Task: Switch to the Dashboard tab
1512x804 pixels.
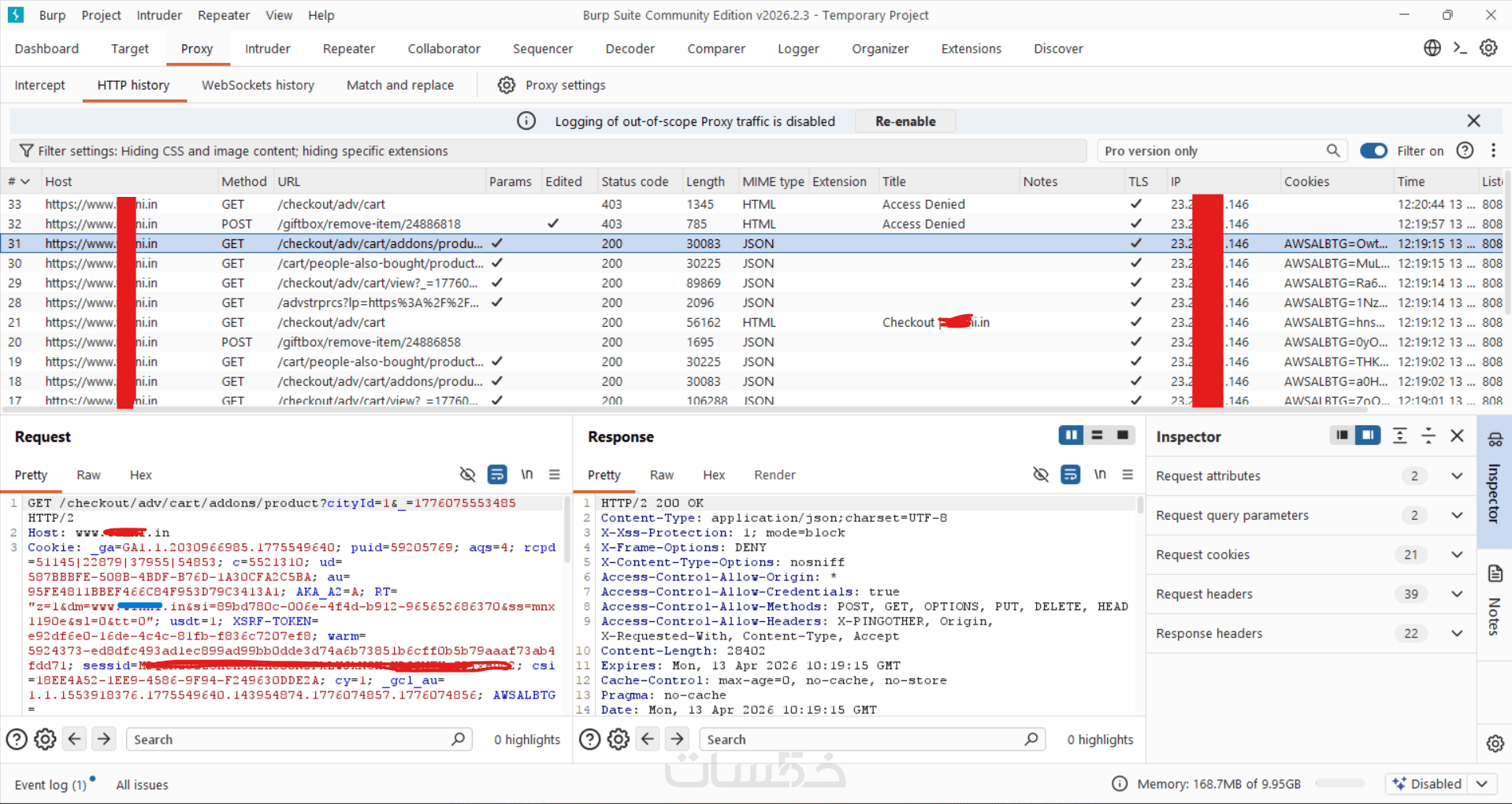Action: pyautogui.click(x=46, y=49)
